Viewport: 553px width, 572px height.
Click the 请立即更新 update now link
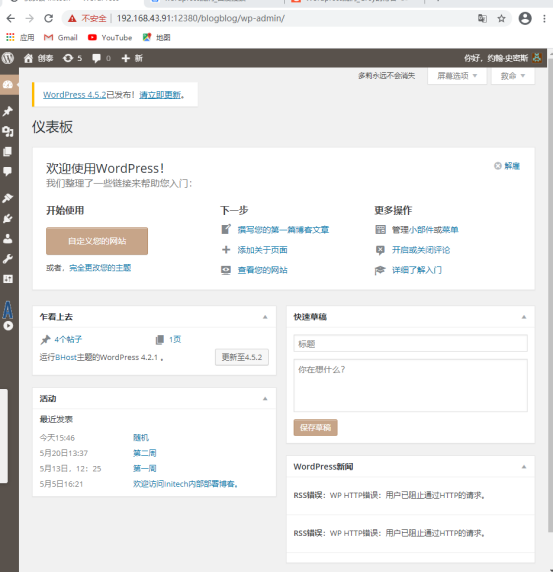(x=160, y=95)
